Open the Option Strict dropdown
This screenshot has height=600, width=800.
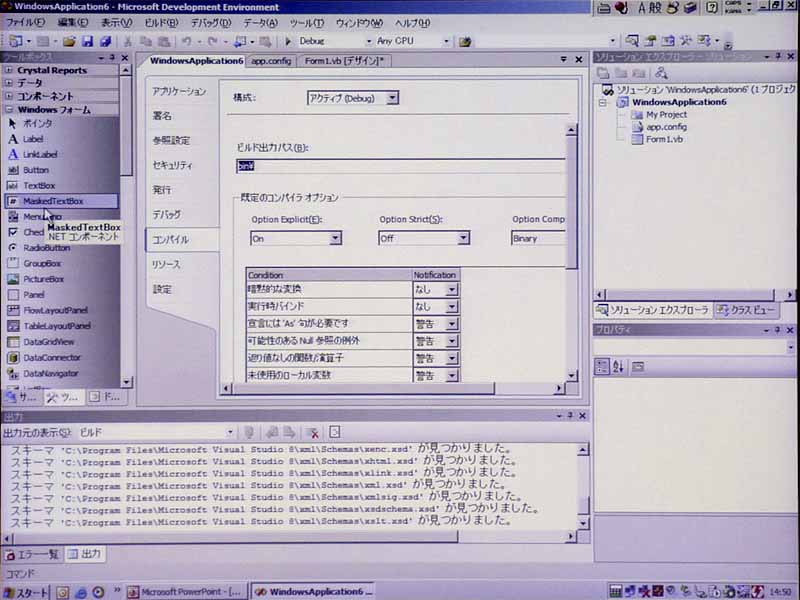463,238
